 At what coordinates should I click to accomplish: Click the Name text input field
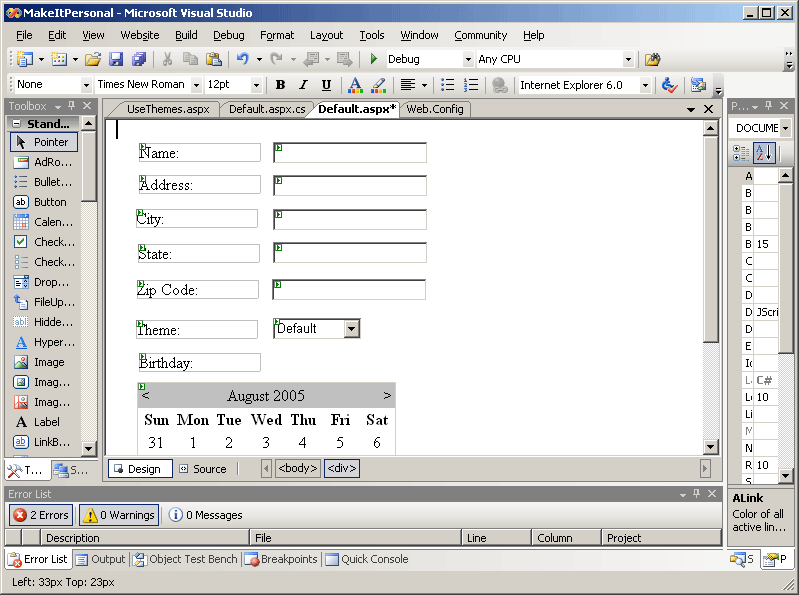pos(350,153)
